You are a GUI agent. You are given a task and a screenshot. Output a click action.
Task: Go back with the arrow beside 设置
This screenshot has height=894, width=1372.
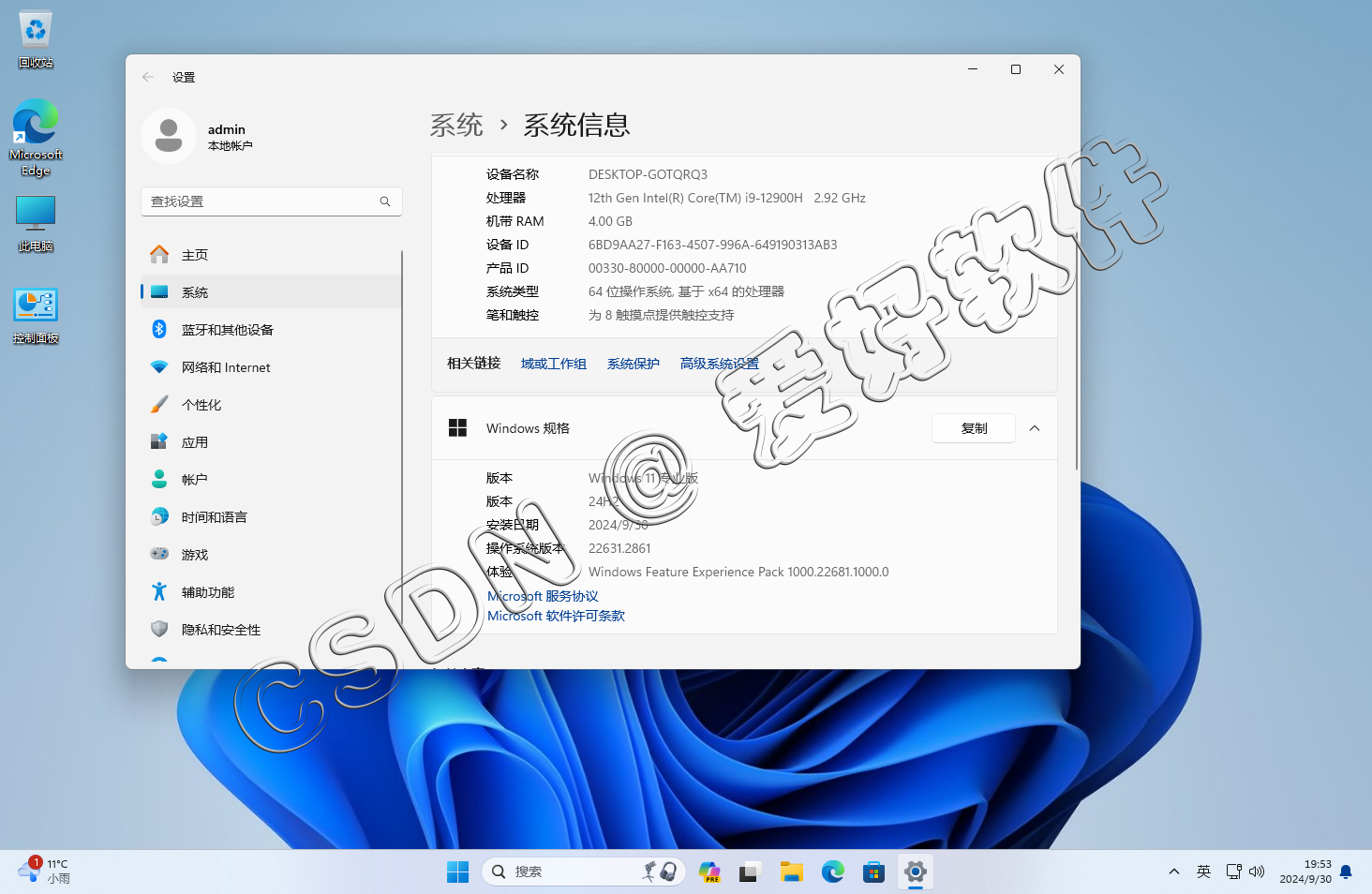pyautogui.click(x=148, y=77)
